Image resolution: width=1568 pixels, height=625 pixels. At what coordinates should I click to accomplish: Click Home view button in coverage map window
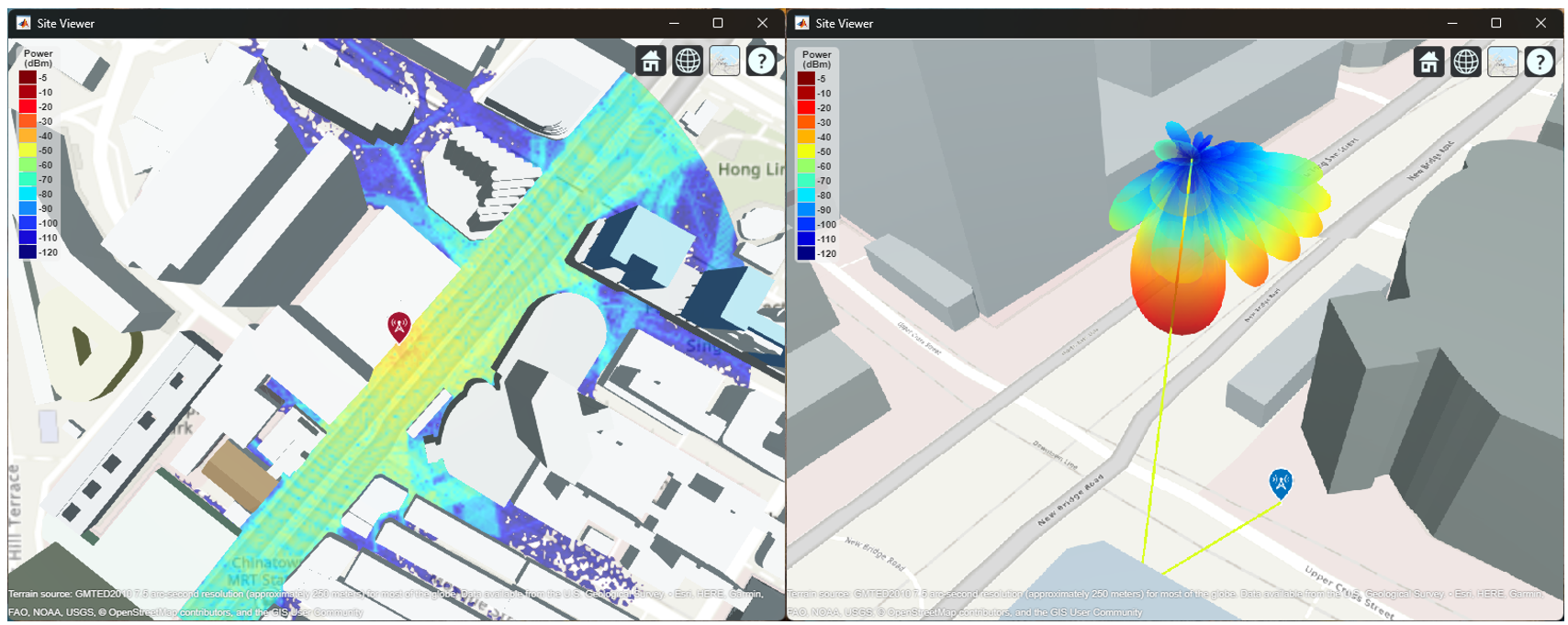pos(651,61)
